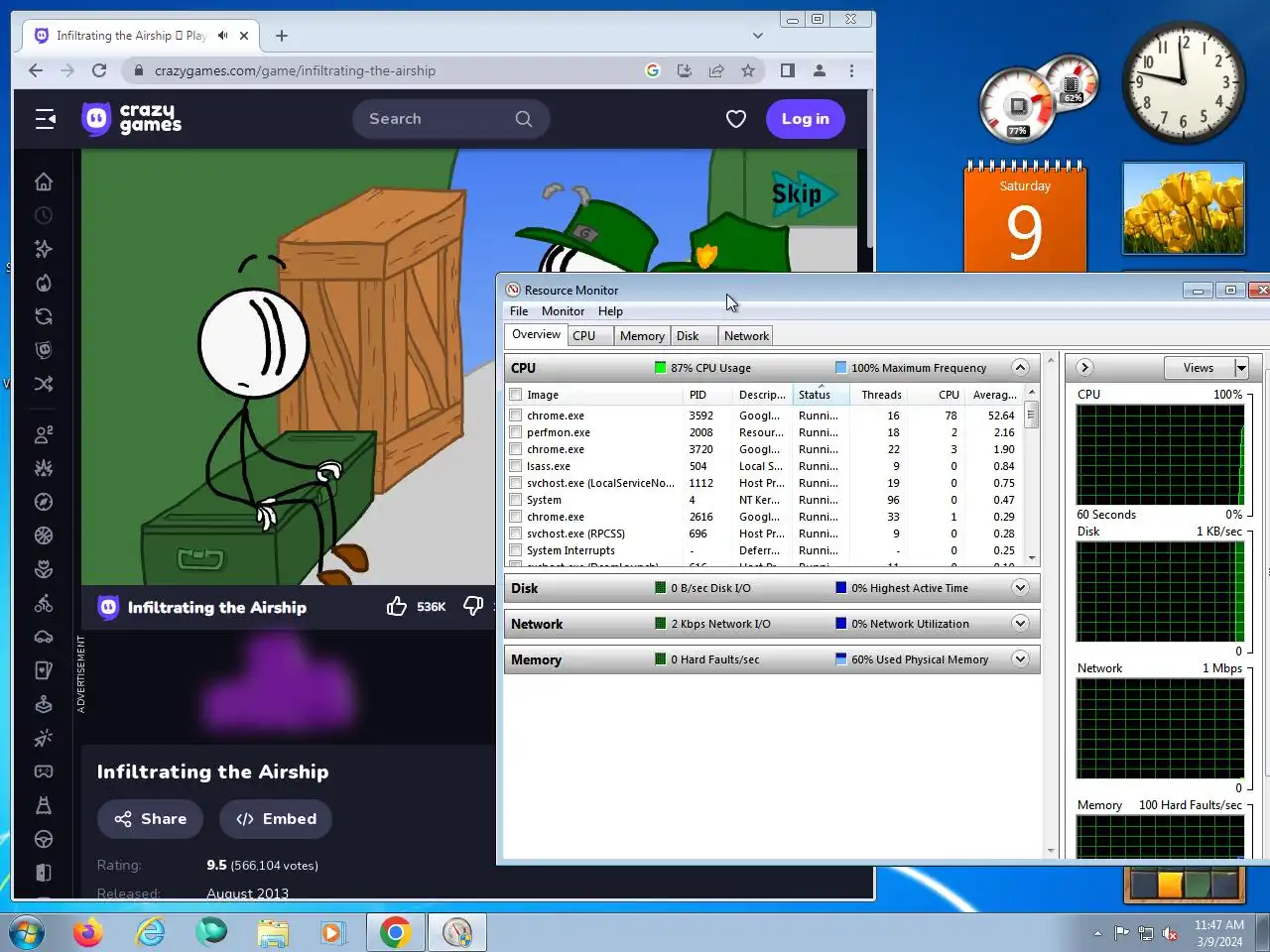1270x952 pixels.
Task: Open the Windows Start button
Action: pyautogui.click(x=27, y=933)
